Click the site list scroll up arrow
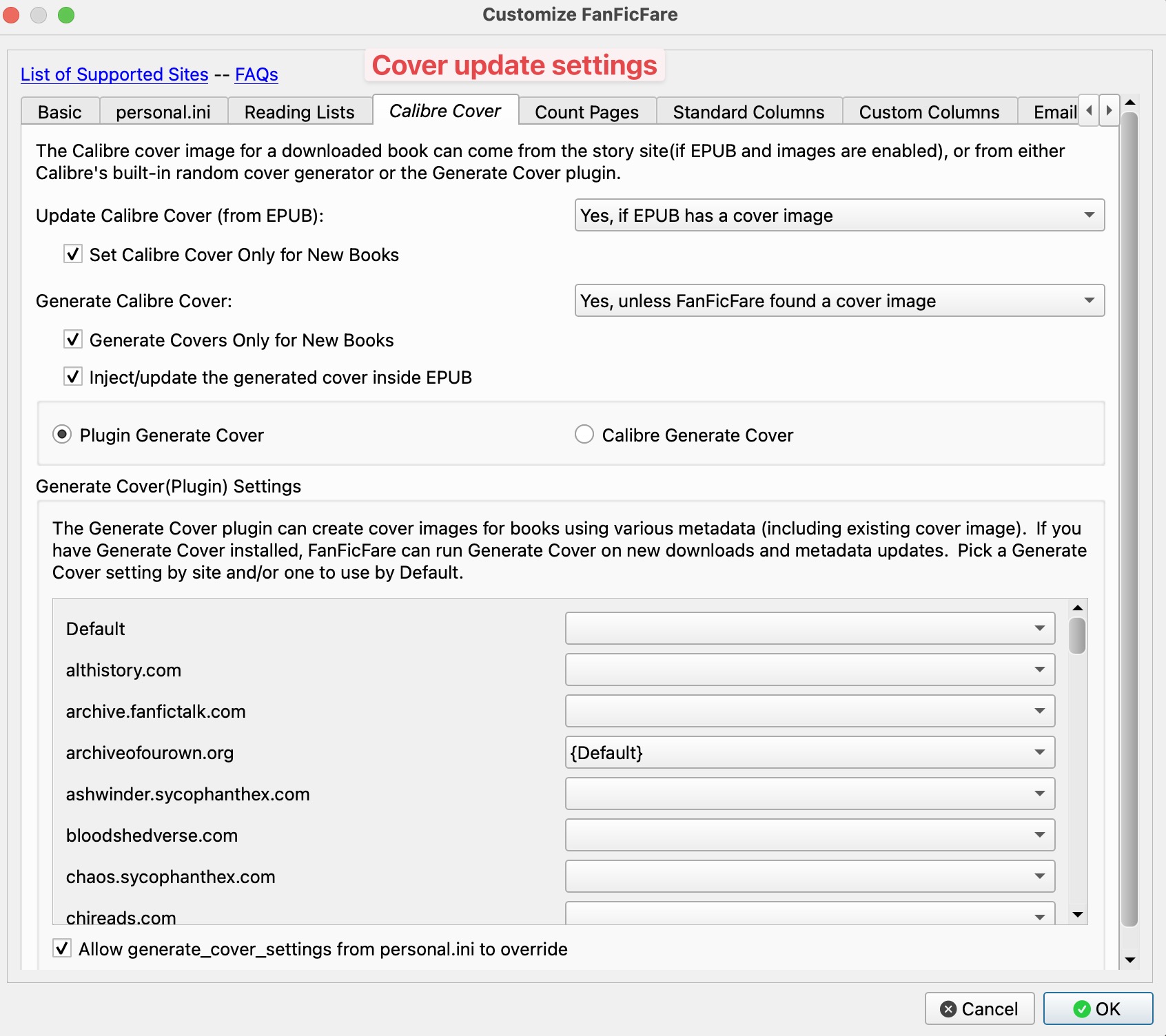This screenshot has width=1166, height=1036. coord(1078,608)
